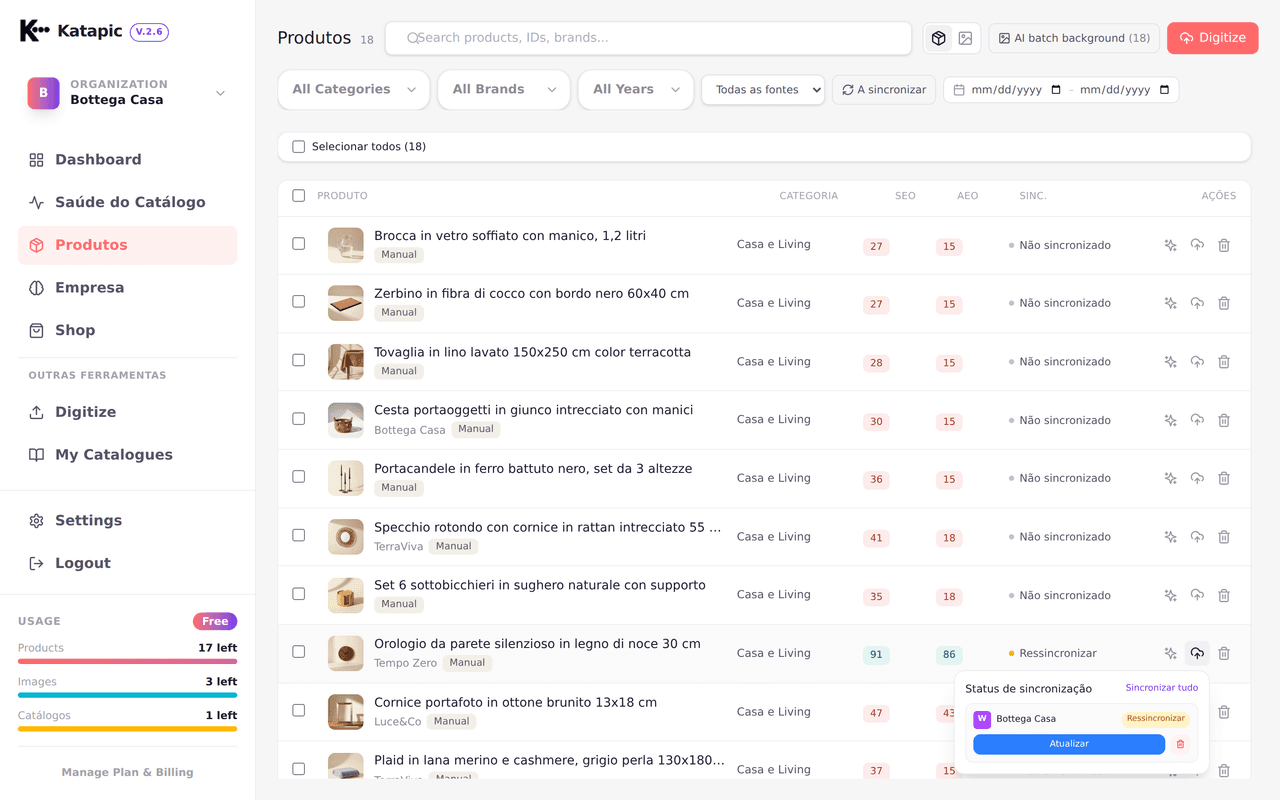This screenshot has height=800, width=1280.
Task: Click the Products usage progress bar
Action: (127, 661)
